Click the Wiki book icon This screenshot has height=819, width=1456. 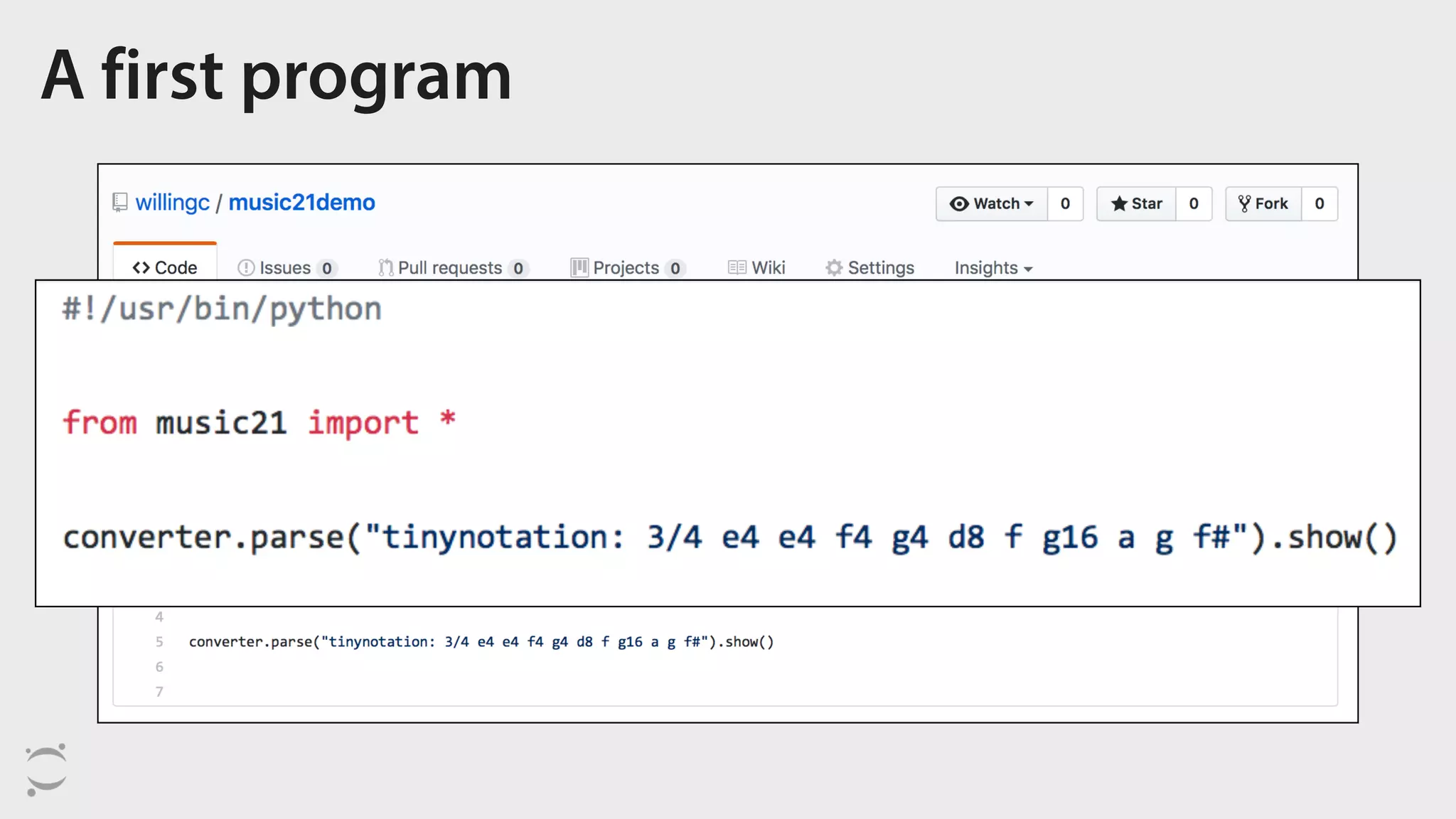pos(737,267)
